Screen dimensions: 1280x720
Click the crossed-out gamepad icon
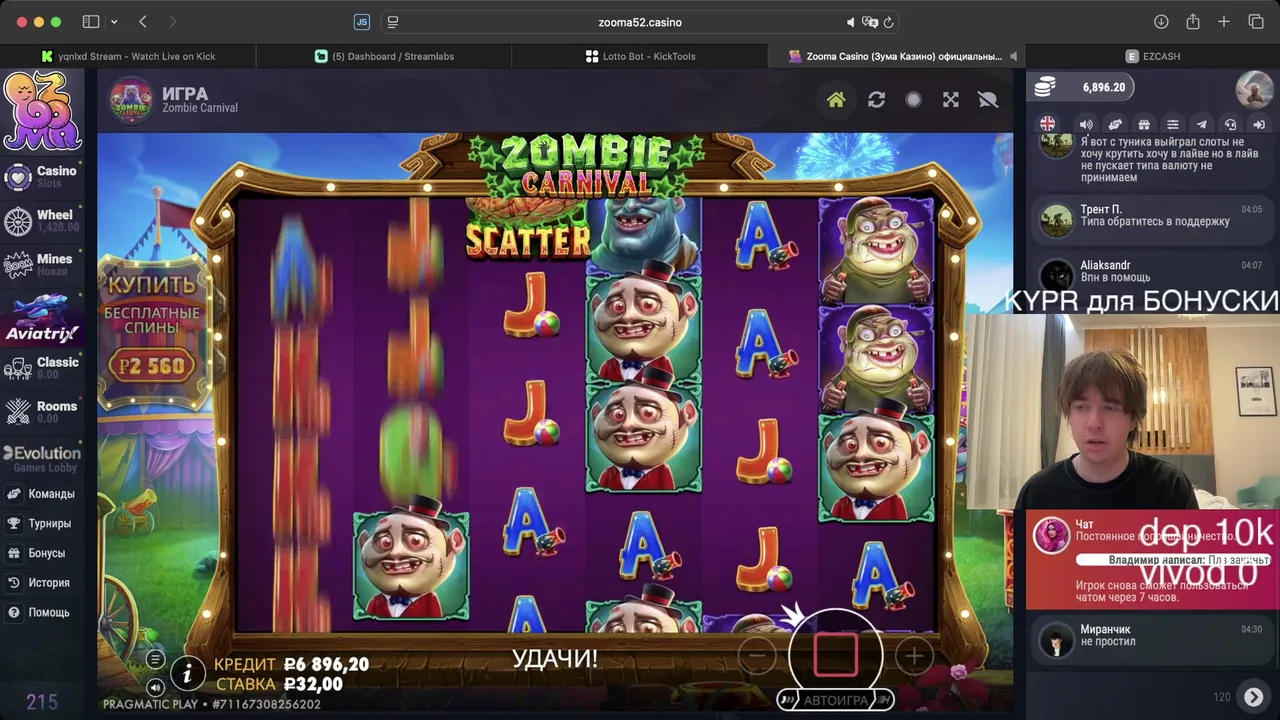(988, 100)
